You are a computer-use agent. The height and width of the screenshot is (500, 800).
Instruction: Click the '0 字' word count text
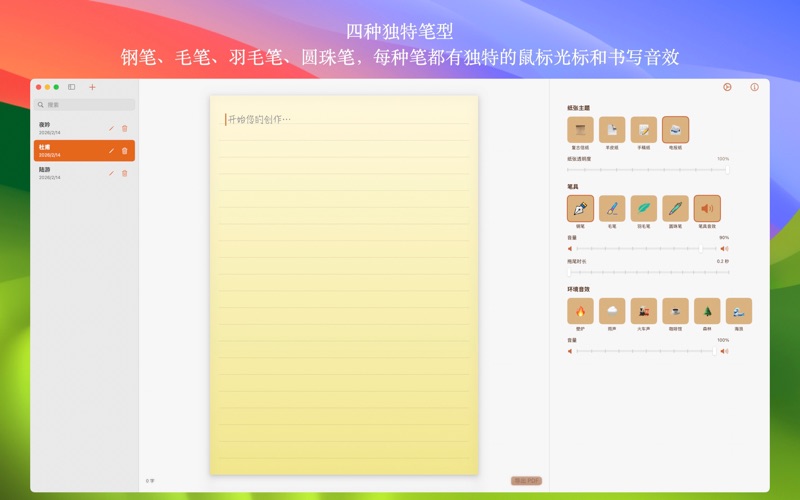[x=150, y=481]
